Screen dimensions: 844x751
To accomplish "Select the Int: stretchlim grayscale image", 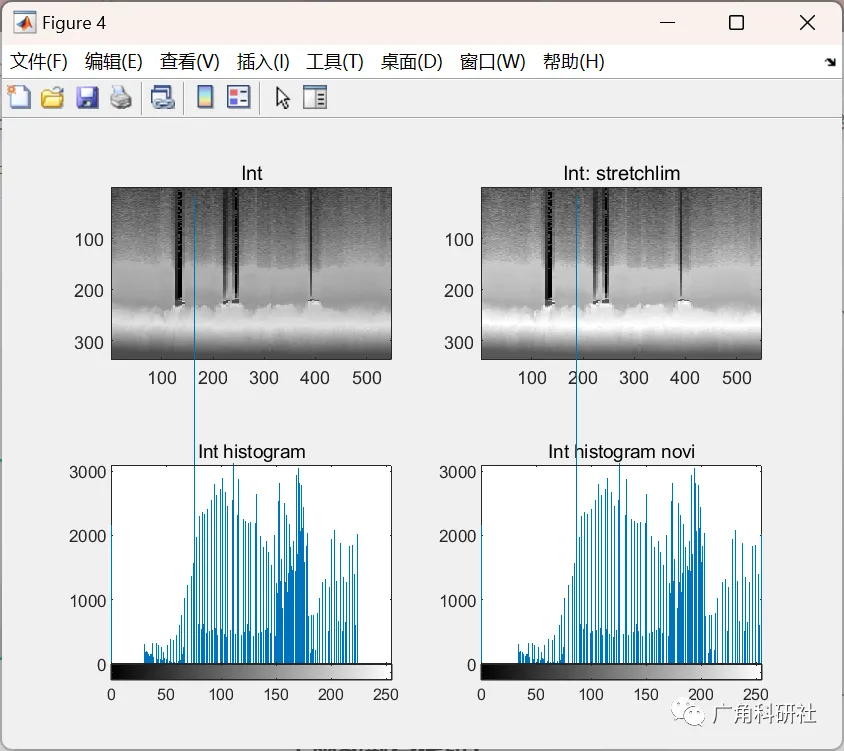I will (x=621, y=273).
